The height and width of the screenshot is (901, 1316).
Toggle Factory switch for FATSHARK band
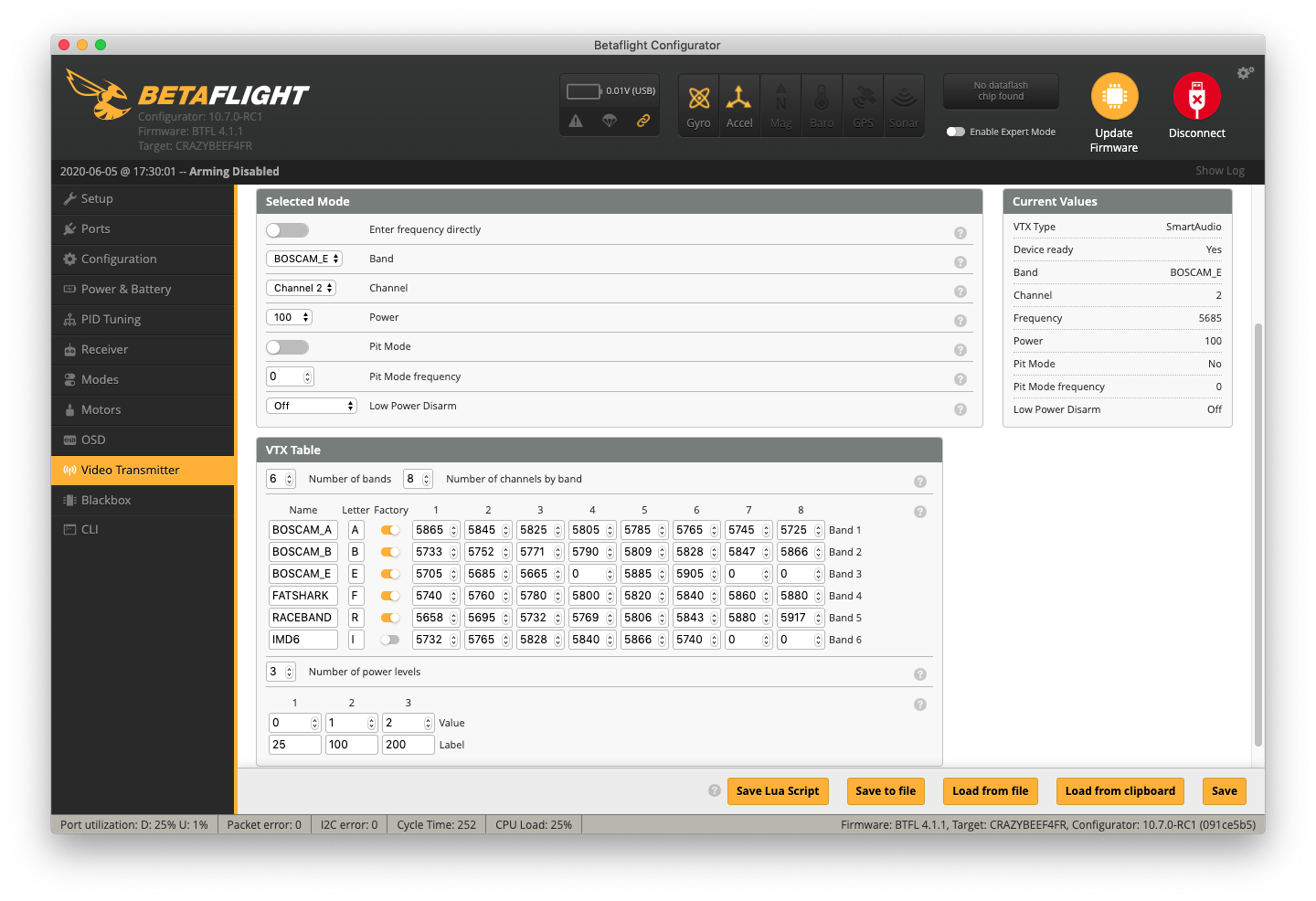(x=390, y=596)
